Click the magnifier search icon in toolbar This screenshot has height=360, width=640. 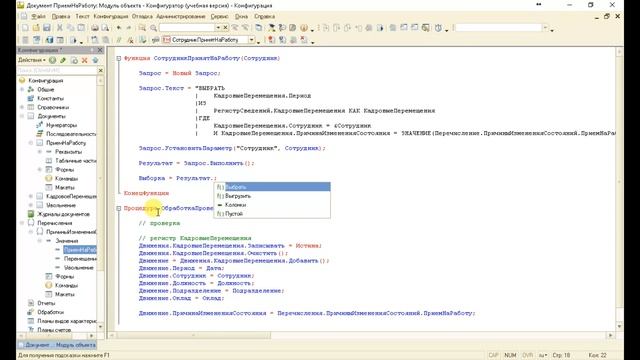(x=153, y=28)
